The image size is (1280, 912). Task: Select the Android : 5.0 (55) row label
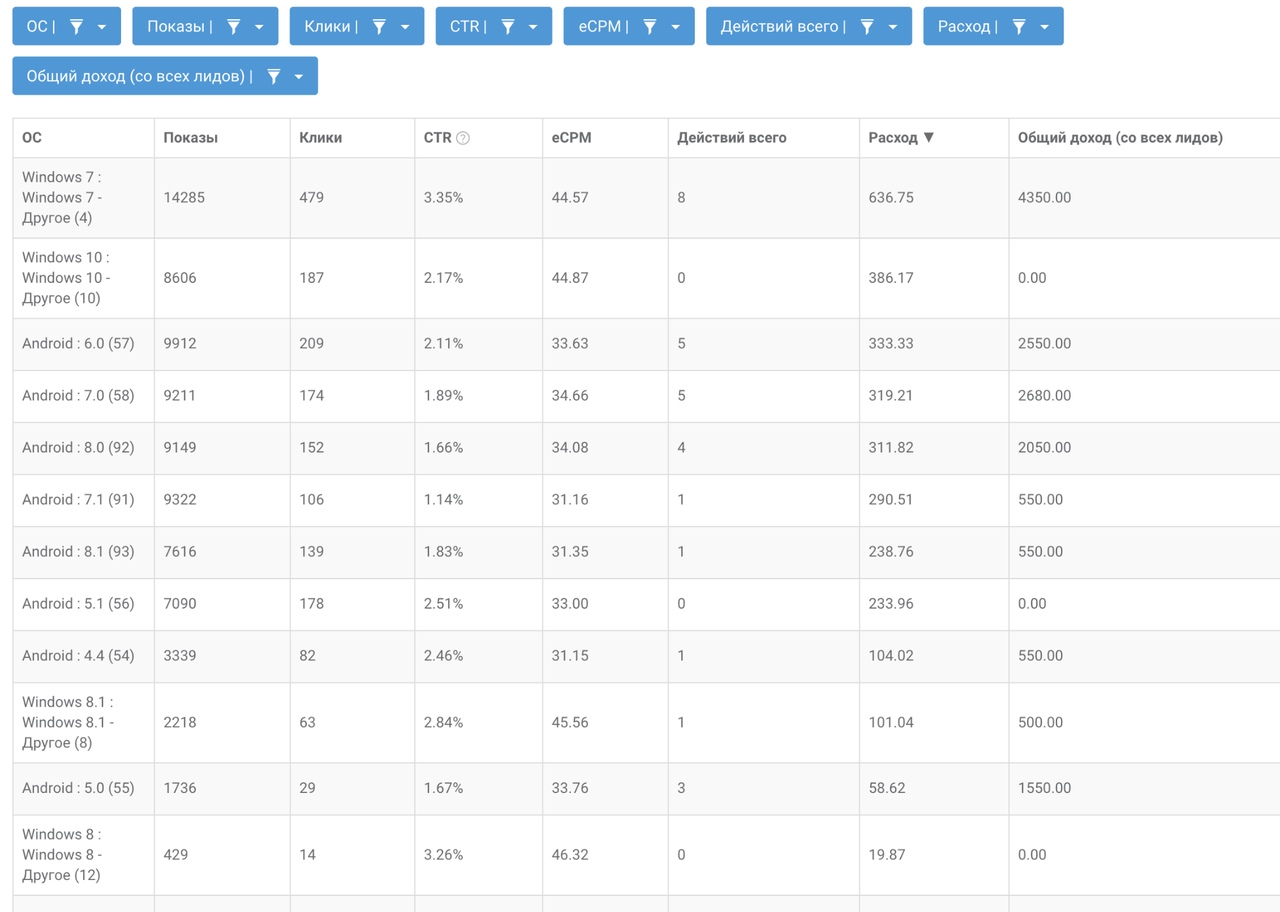[78, 788]
